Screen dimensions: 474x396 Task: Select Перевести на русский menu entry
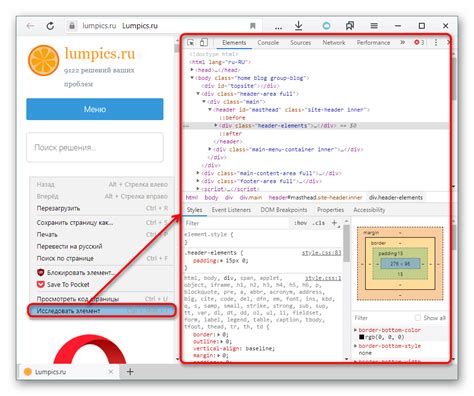102,246
